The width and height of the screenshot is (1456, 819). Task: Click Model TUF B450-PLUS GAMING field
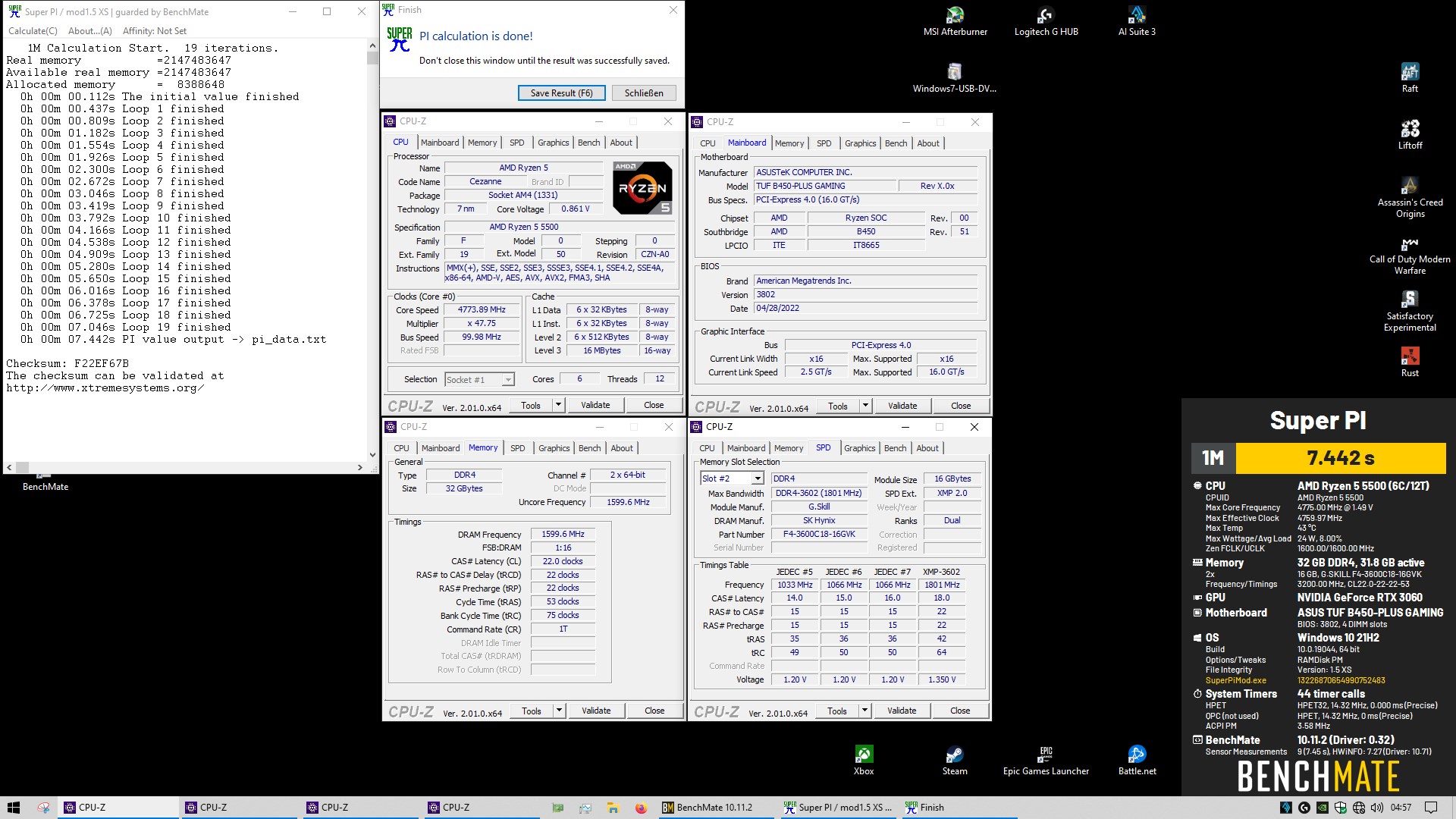click(825, 186)
